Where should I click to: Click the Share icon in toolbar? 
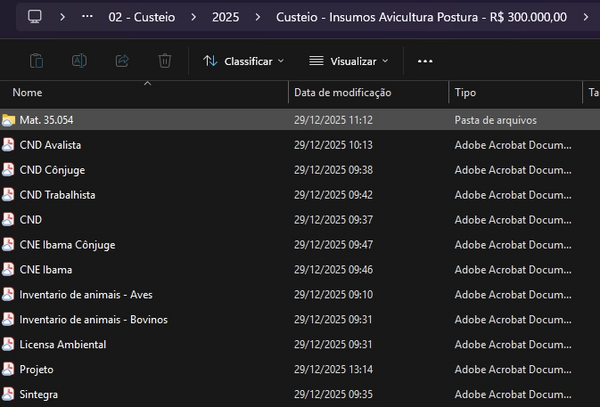click(x=122, y=61)
